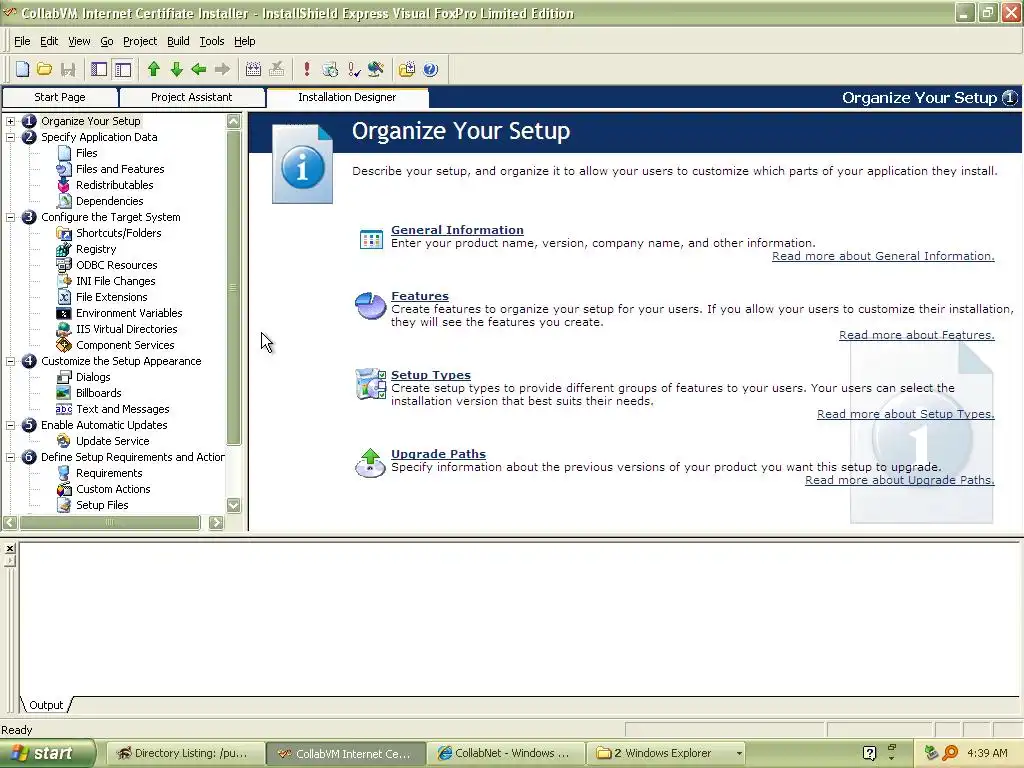Viewport: 1024px width, 768px height.
Task: Open the Requirements view
Action: point(108,473)
